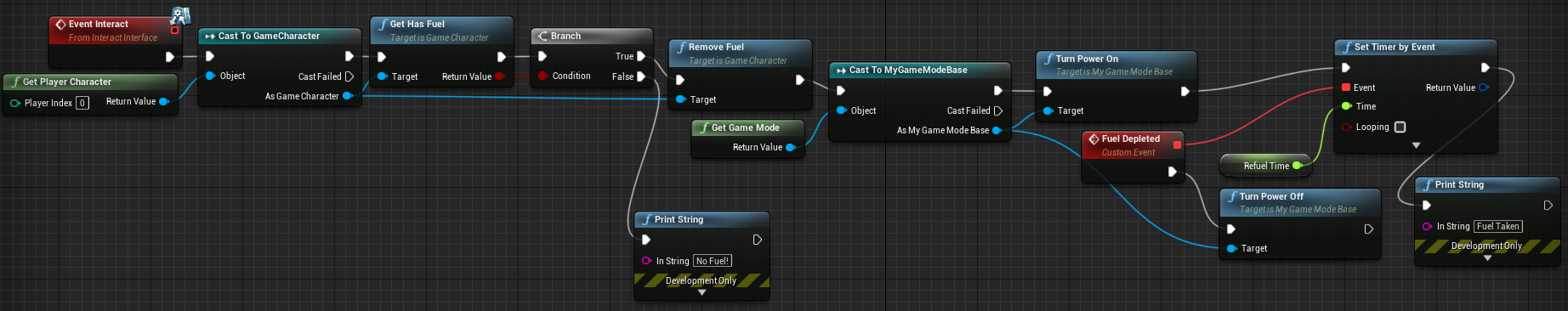Click Cast To GameCharacter Object input pin
The width and height of the screenshot is (1568, 311).
coord(211,76)
